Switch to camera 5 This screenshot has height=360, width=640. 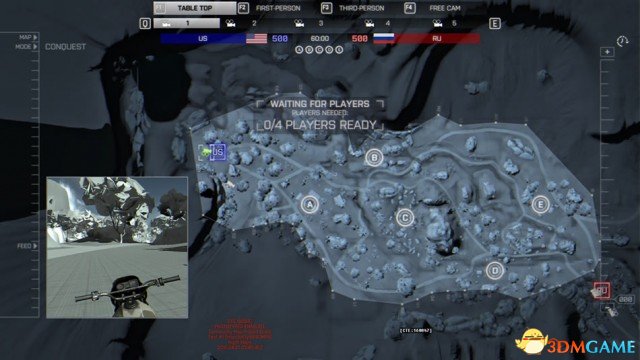(447, 23)
